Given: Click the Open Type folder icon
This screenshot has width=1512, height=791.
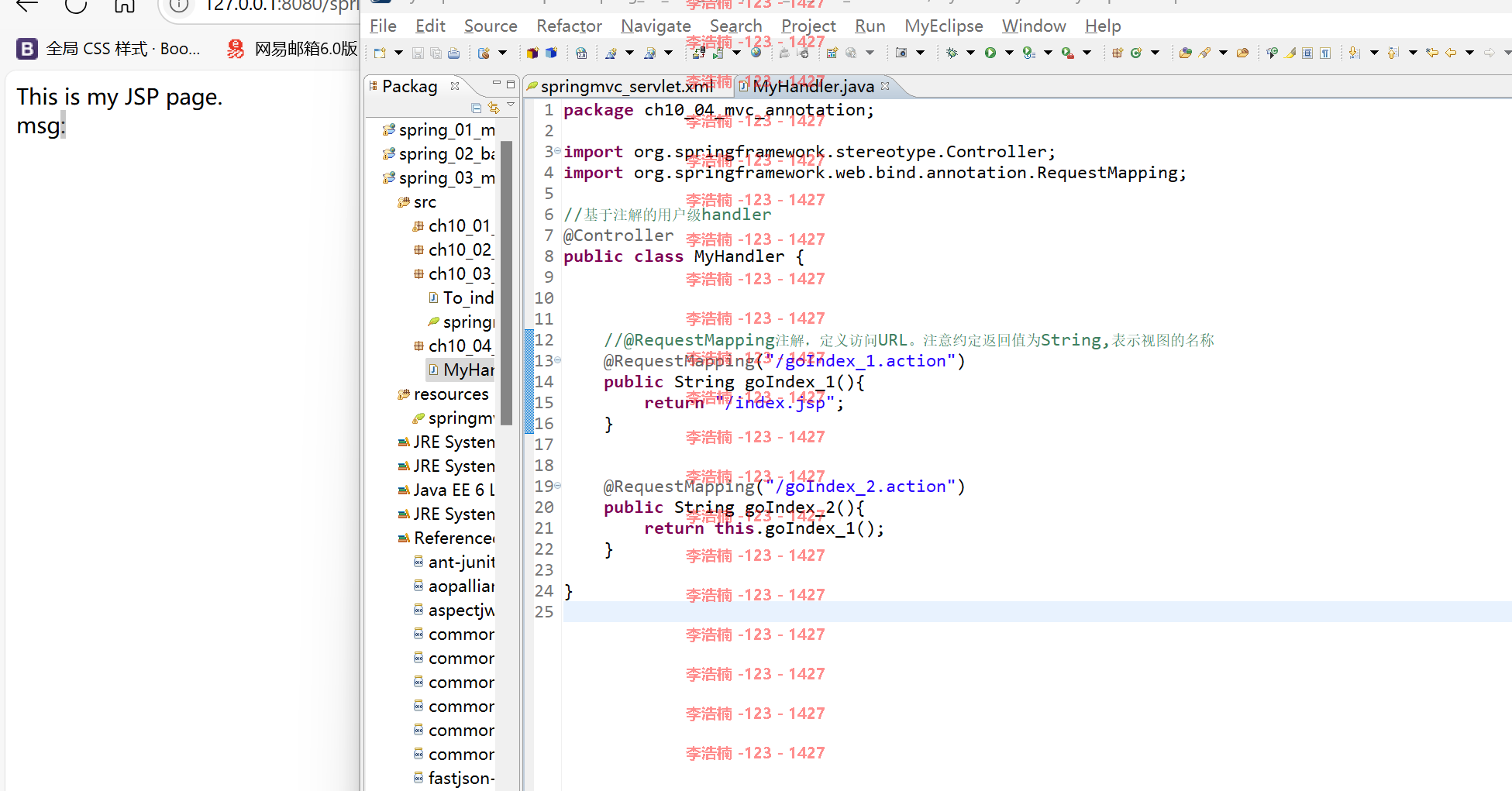Looking at the screenshot, I should [1185, 53].
